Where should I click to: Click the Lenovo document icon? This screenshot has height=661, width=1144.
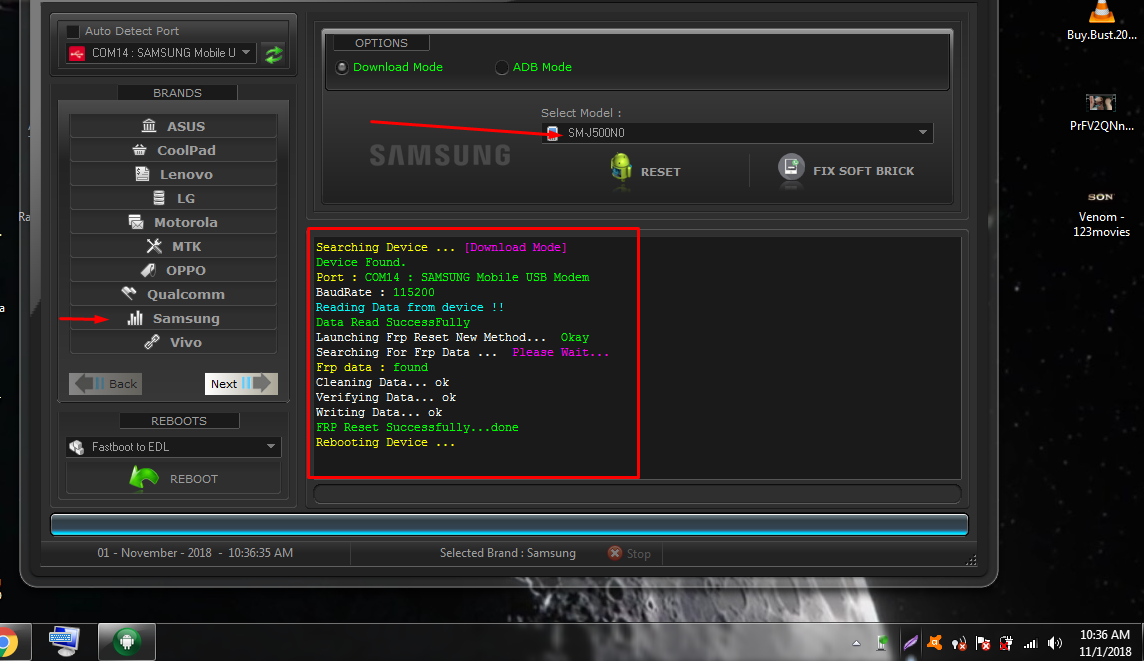coord(142,174)
